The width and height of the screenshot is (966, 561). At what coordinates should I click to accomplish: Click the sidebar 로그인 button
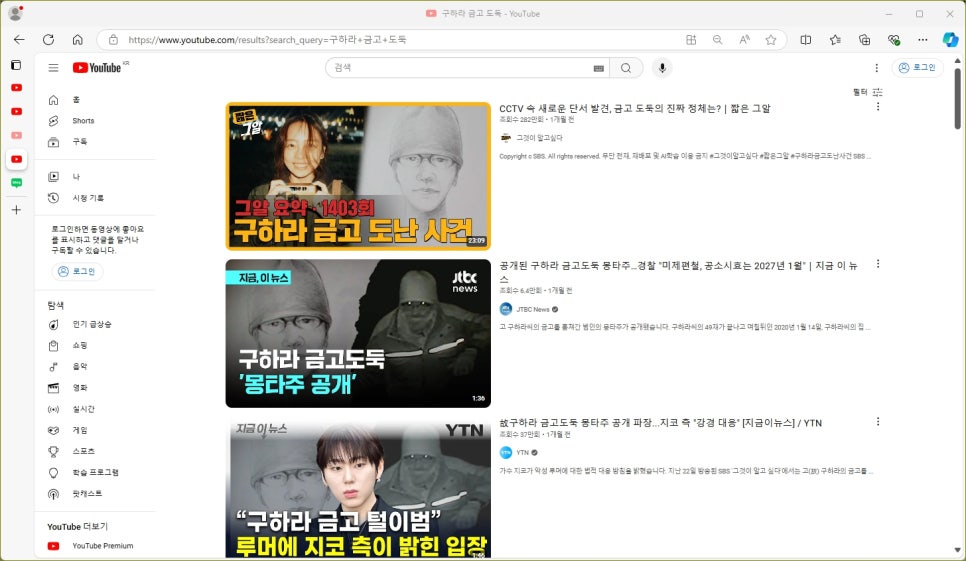click(x=77, y=272)
